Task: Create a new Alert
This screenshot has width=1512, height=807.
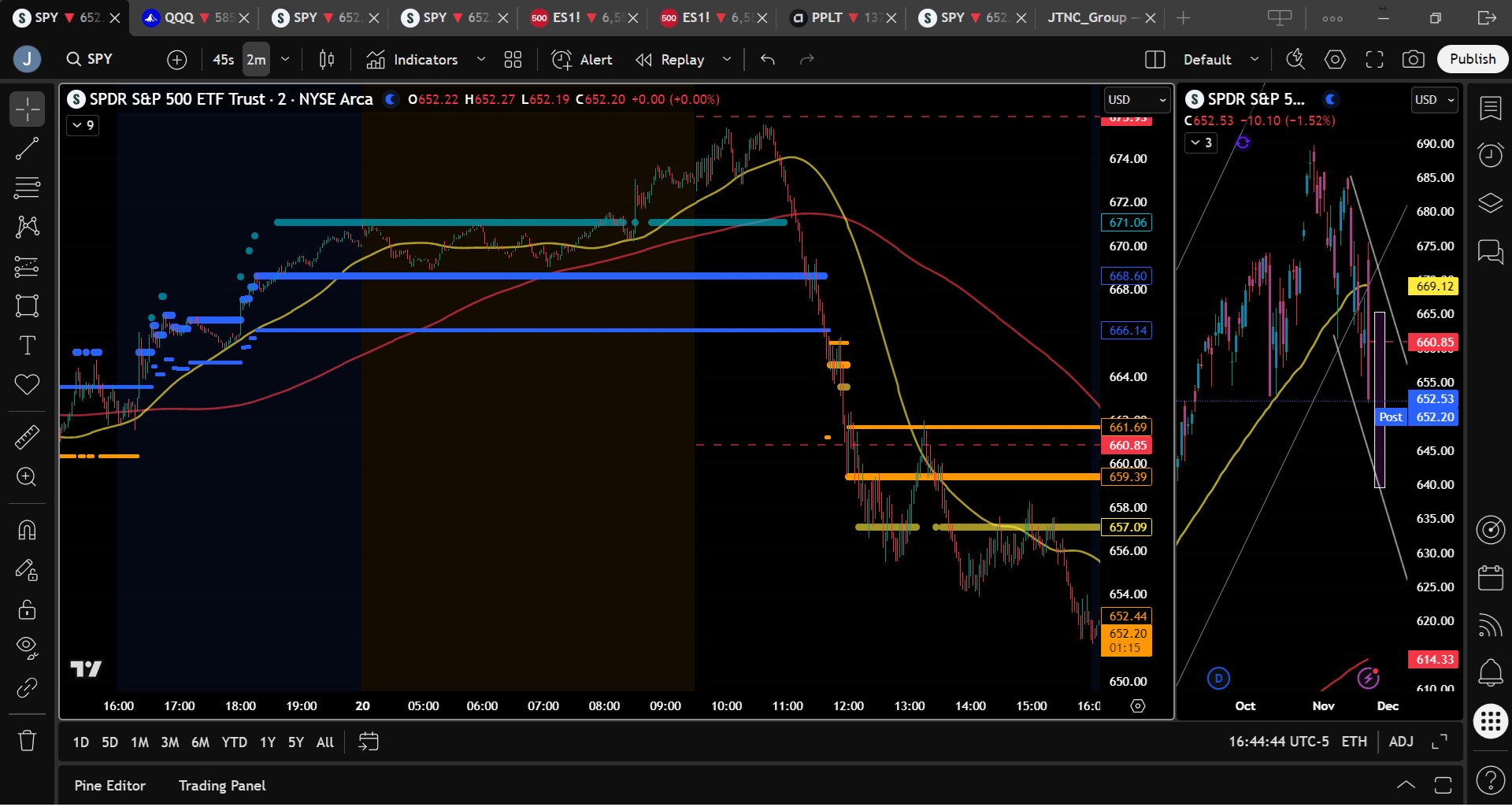Action: [x=582, y=59]
